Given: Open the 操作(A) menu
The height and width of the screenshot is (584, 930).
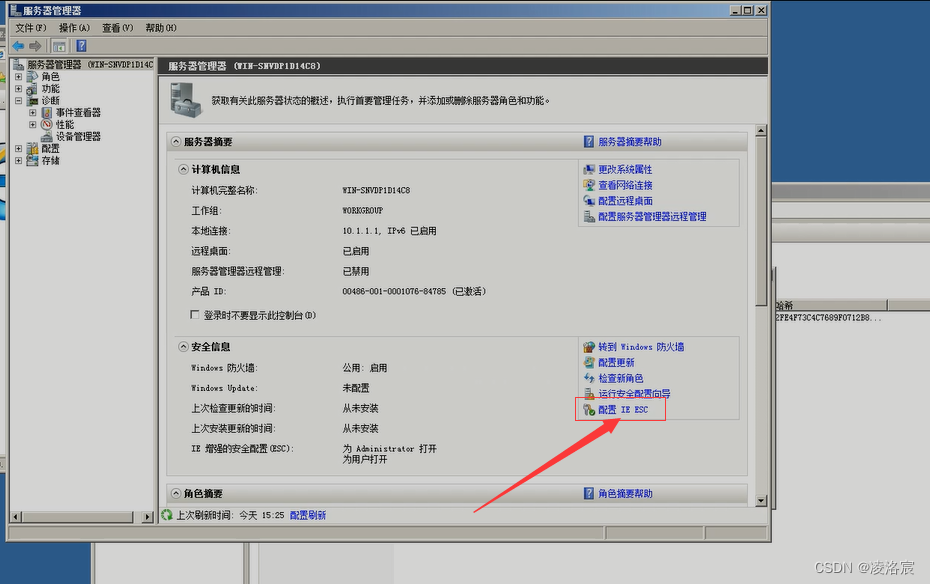Looking at the screenshot, I should point(74,28).
